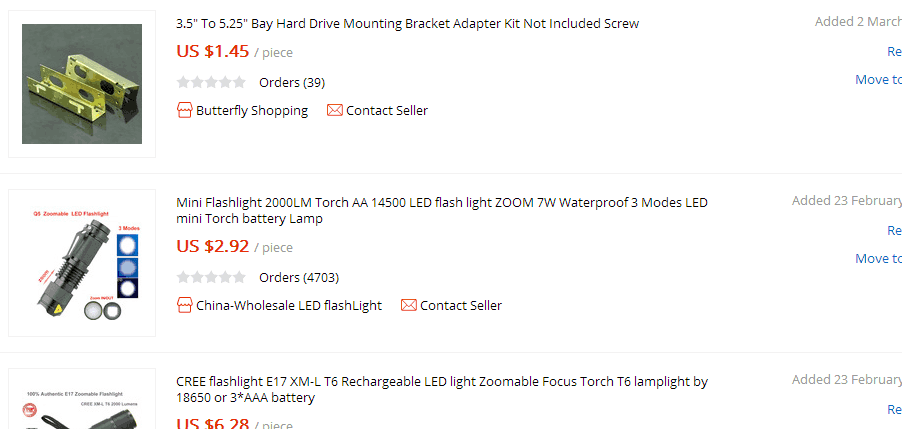Contact Seller of the bracket adapter kit
This screenshot has height=429, width=902.
point(387,111)
